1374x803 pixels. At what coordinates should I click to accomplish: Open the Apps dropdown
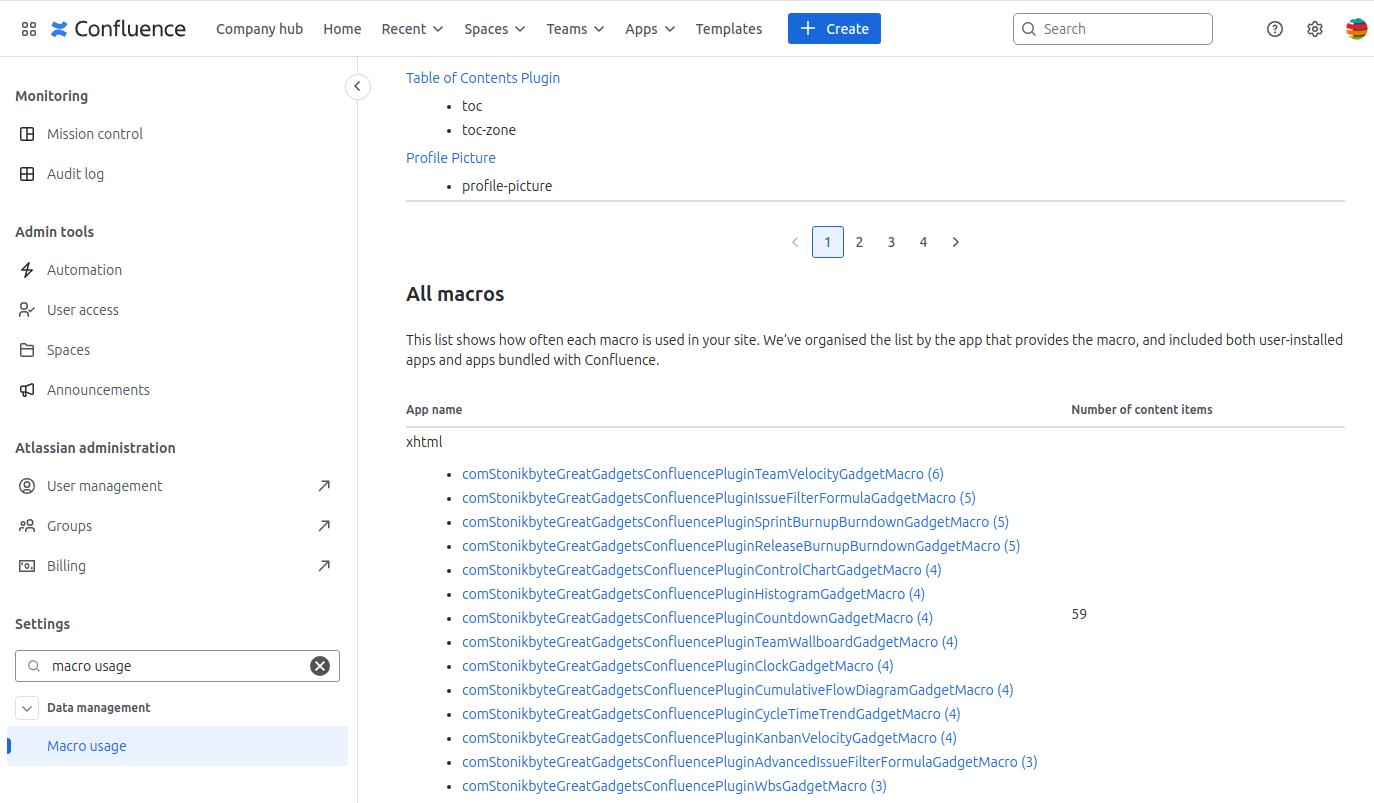pos(650,29)
